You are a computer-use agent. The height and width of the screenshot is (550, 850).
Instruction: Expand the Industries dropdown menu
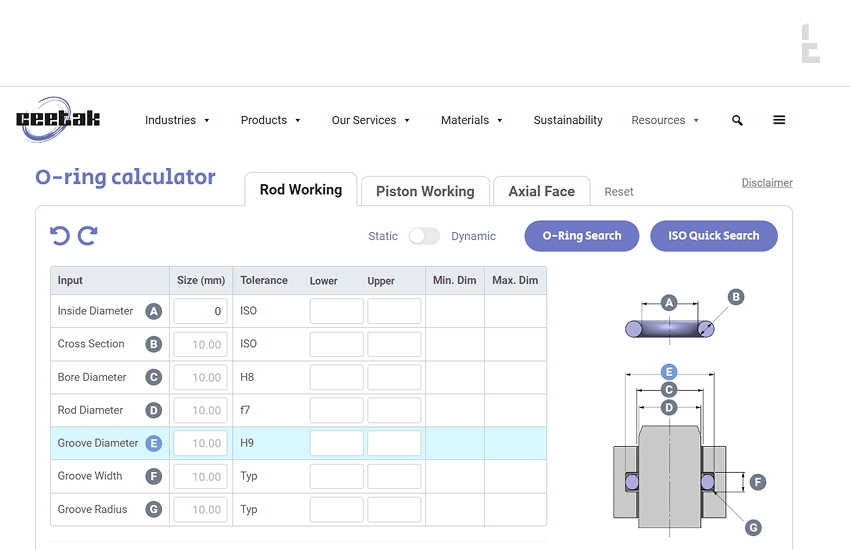click(x=177, y=120)
